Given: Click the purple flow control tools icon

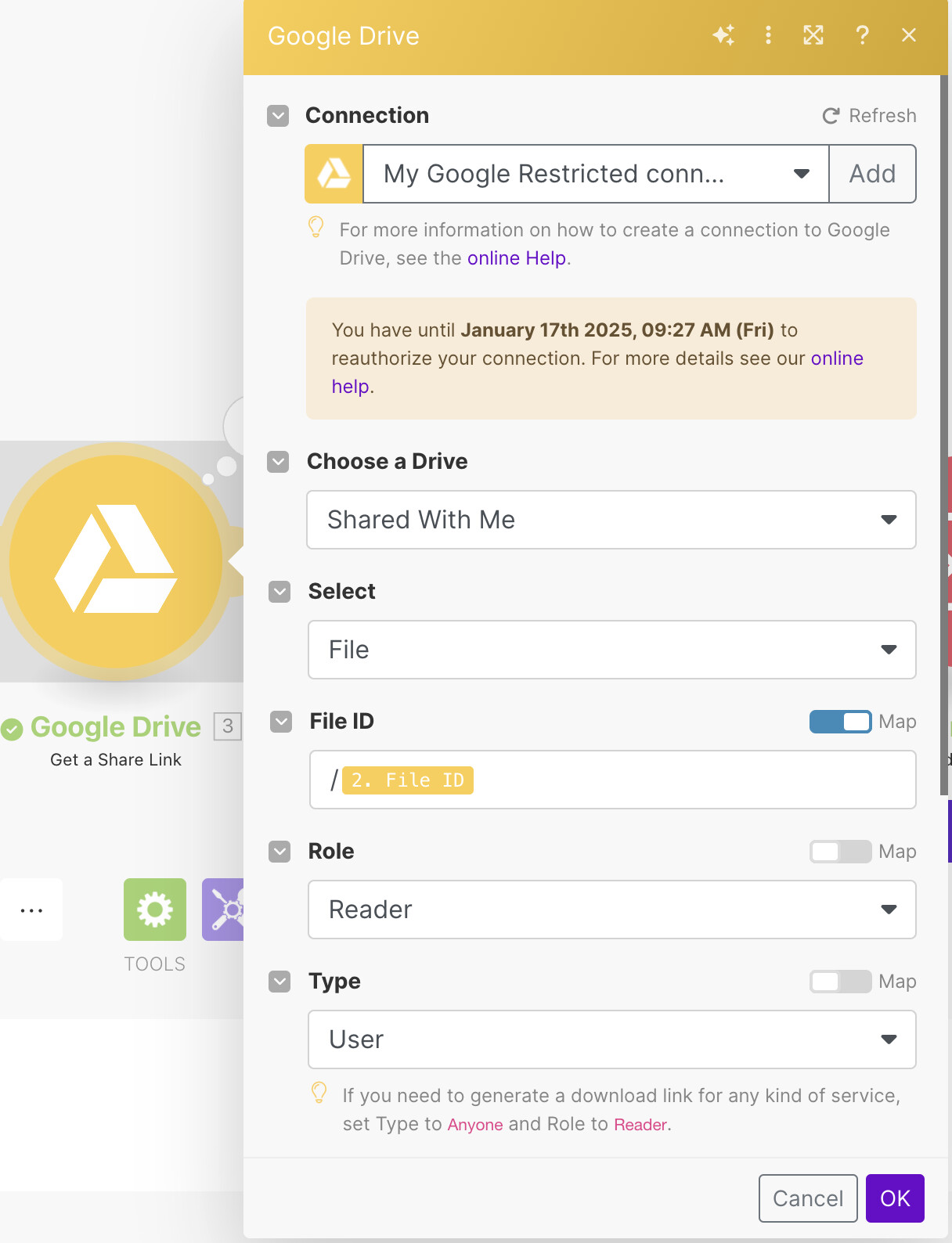Looking at the screenshot, I should coord(223,910).
